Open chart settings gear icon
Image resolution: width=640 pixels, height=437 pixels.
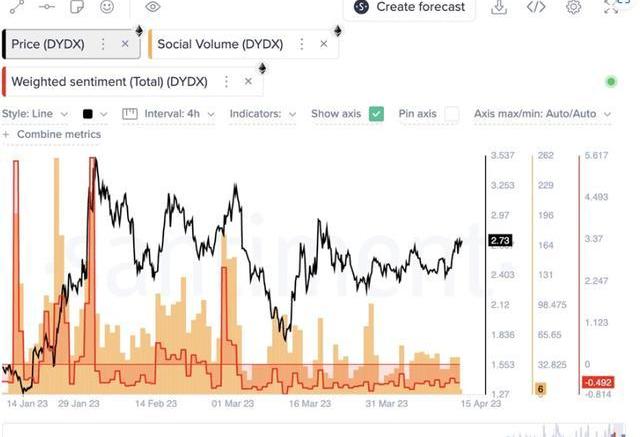click(x=573, y=8)
